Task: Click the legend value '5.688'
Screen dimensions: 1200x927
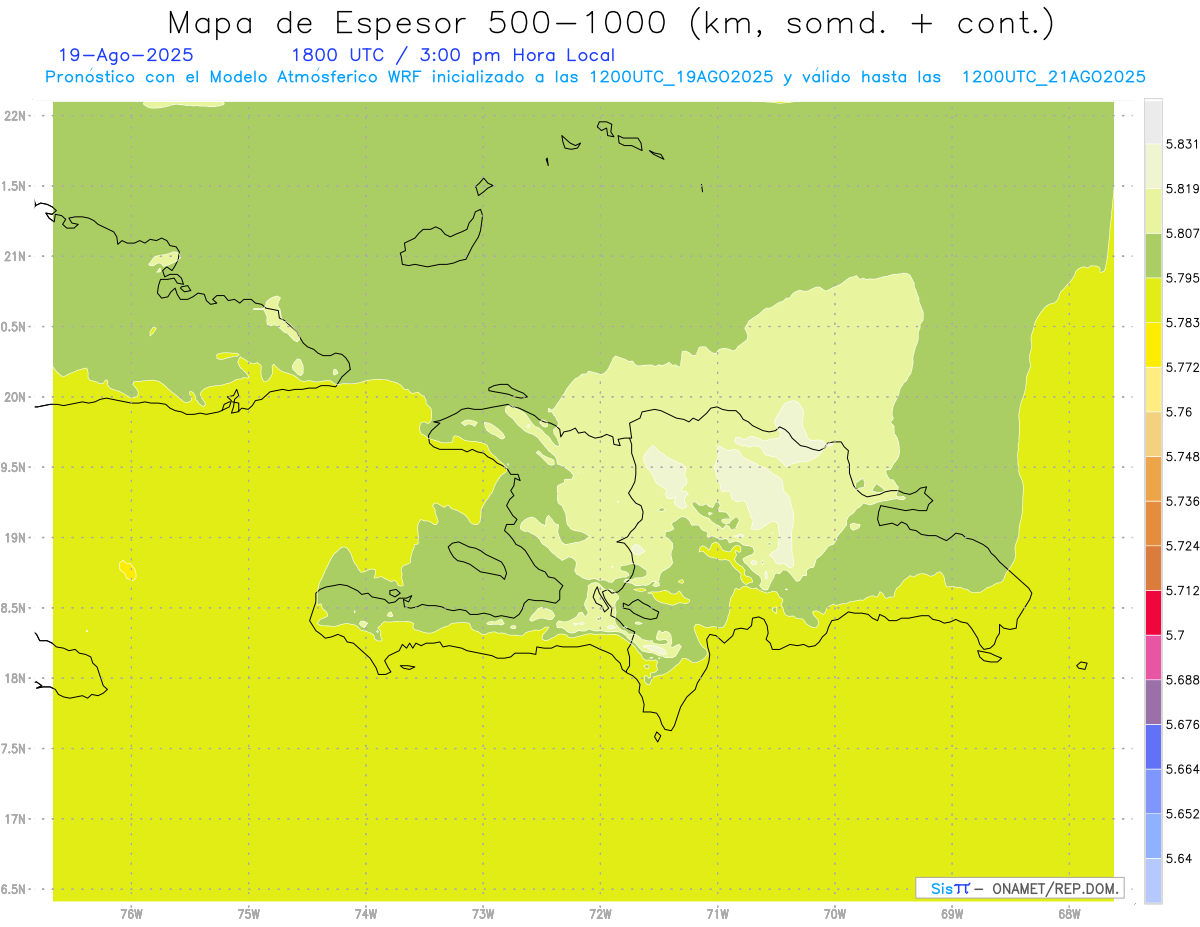Action: tap(1182, 680)
